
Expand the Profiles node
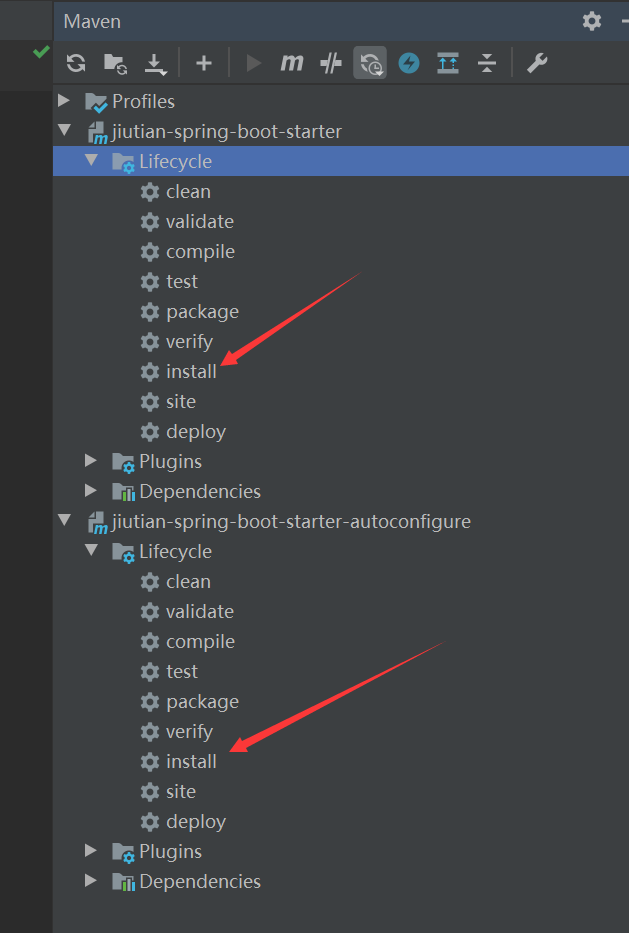pyautogui.click(x=65, y=101)
